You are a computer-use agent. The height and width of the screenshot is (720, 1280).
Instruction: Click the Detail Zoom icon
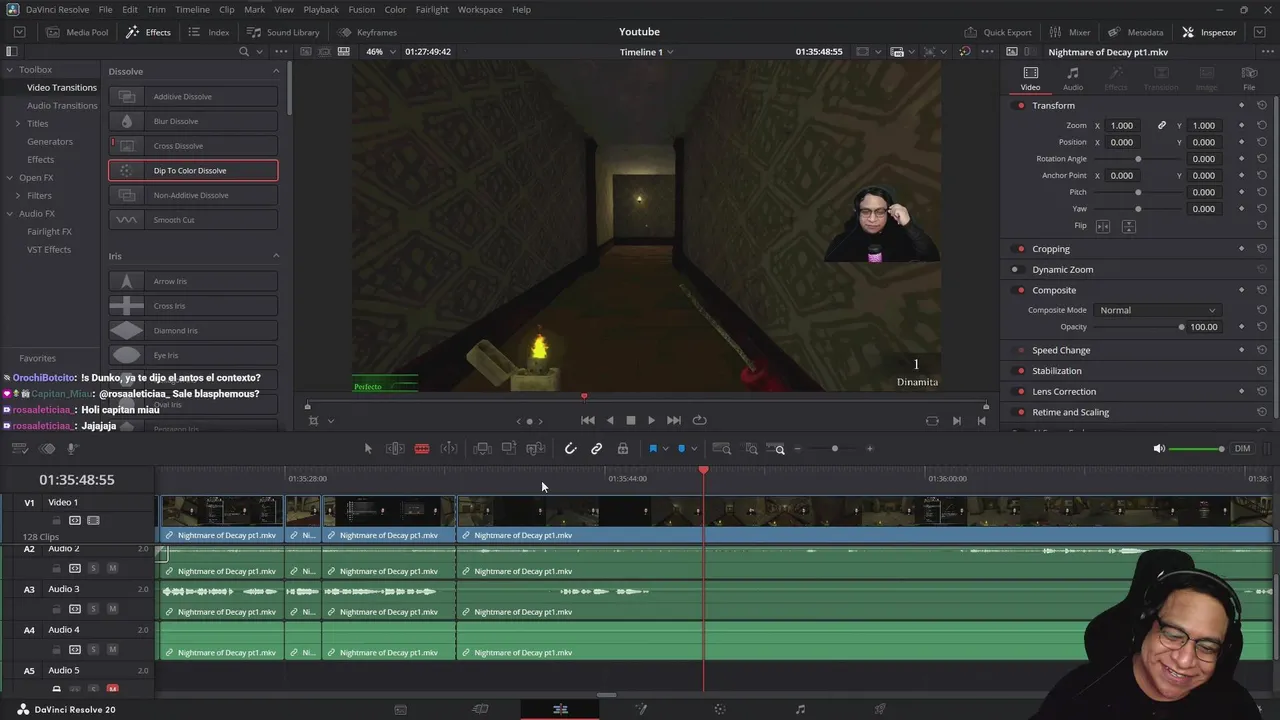751,449
